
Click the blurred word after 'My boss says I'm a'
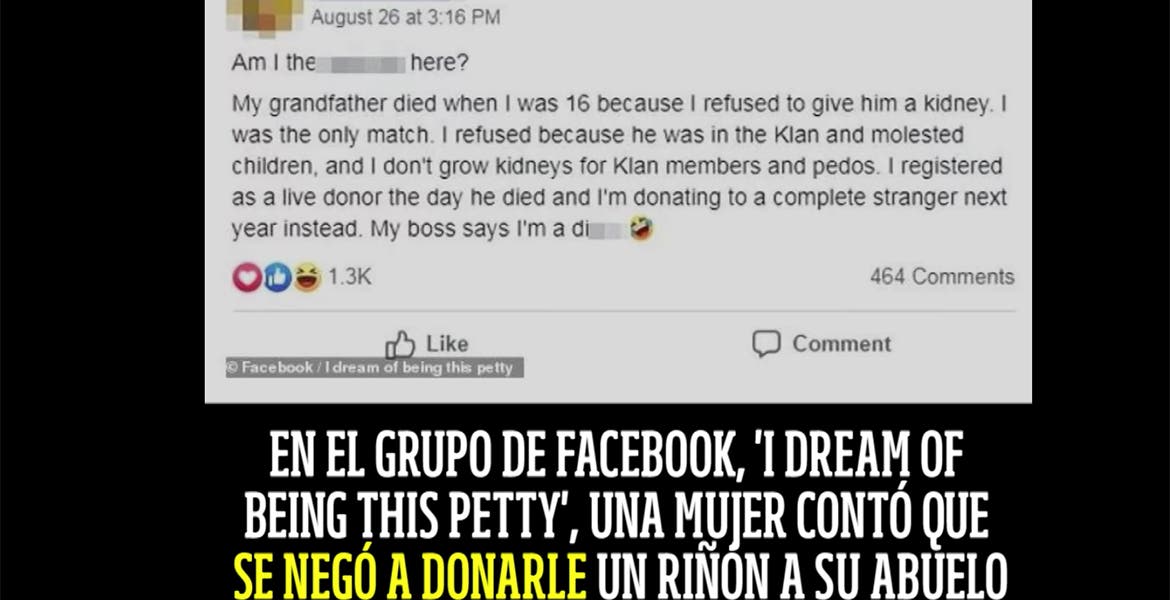click(x=608, y=229)
